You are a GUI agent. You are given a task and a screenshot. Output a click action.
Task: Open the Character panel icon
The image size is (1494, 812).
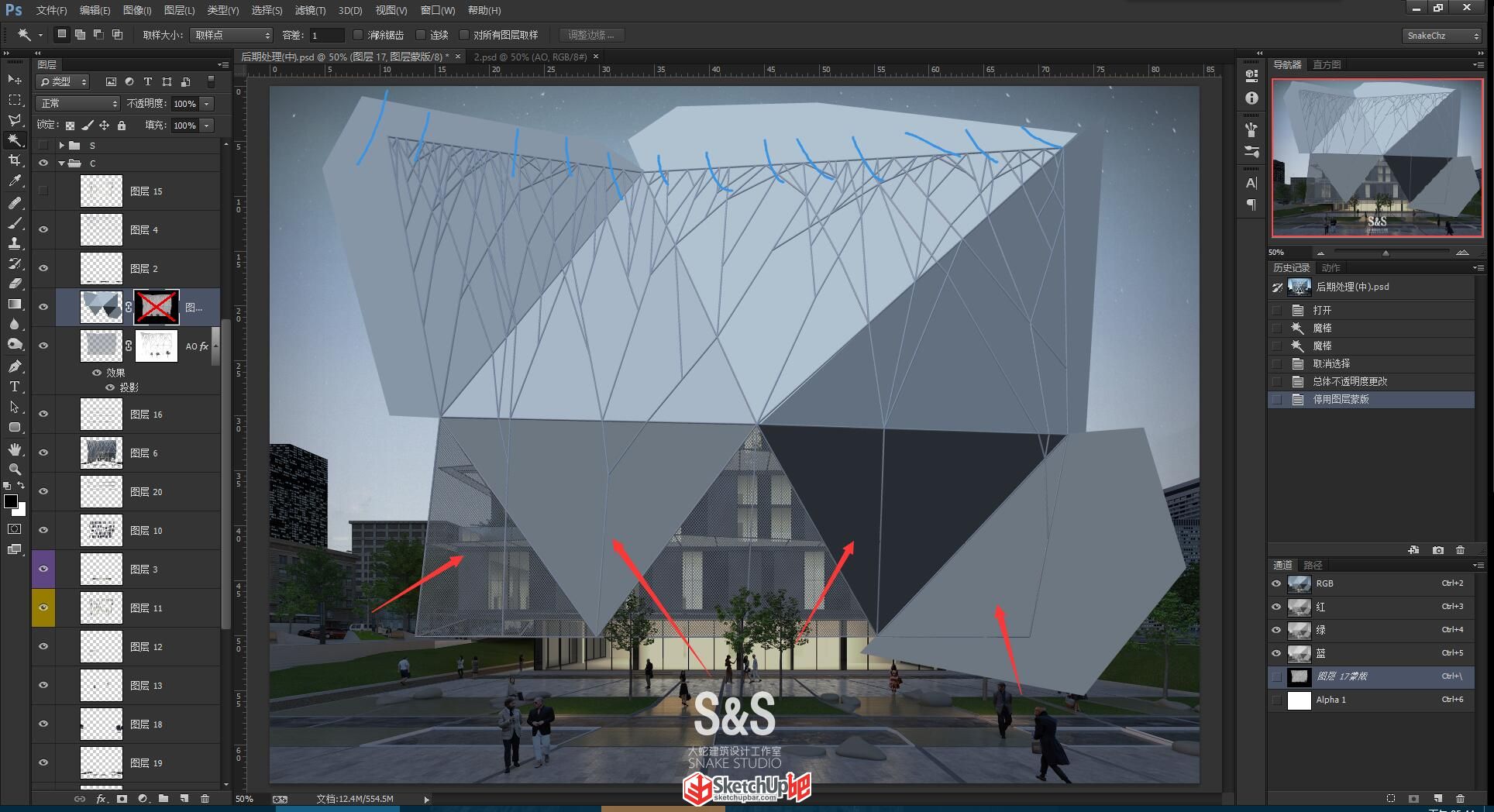pos(1251,183)
